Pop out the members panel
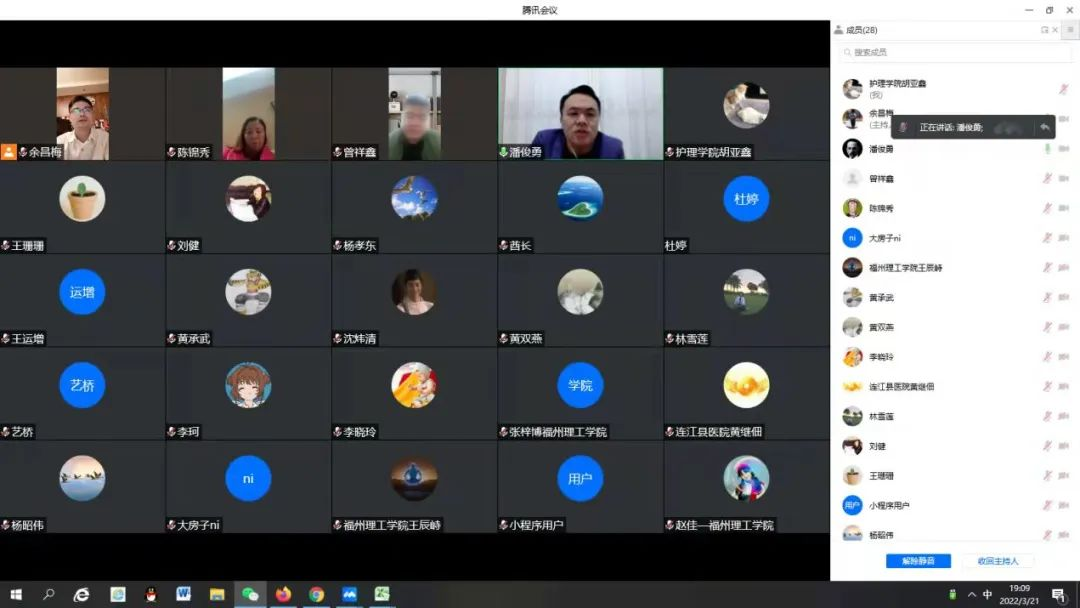The height and width of the screenshot is (608, 1080). click(1044, 30)
